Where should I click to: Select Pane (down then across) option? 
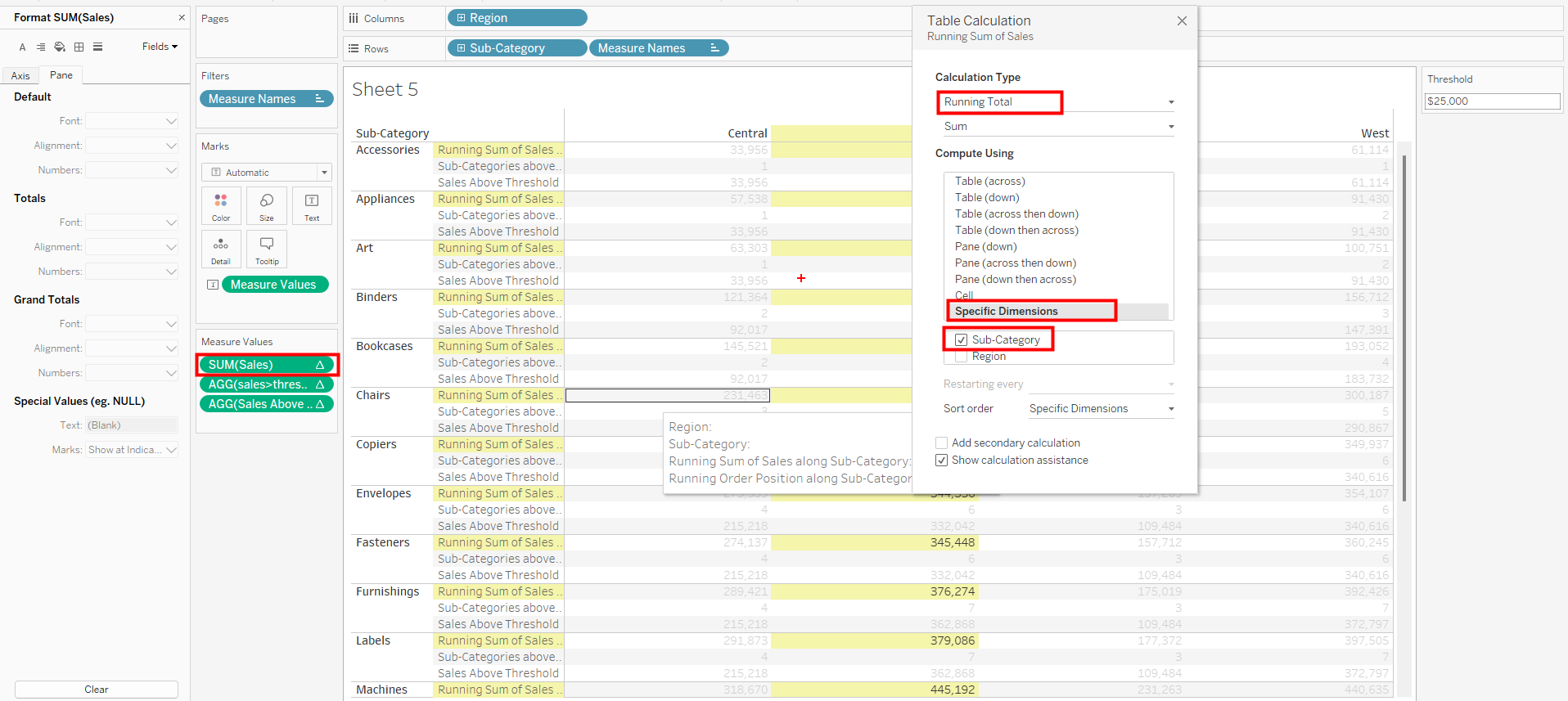[1016, 280]
